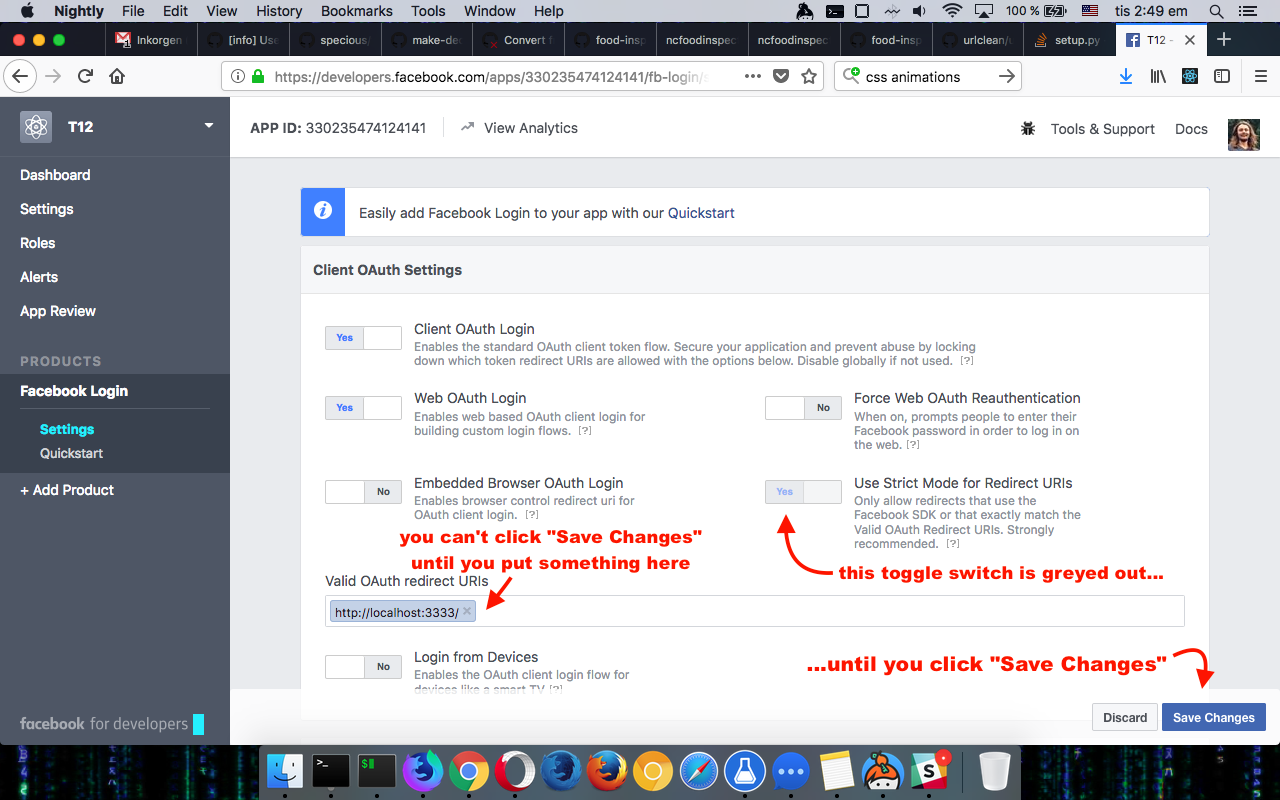1280x800 pixels.
Task: Submit search with the go arrow
Action: (x=1007, y=77)
